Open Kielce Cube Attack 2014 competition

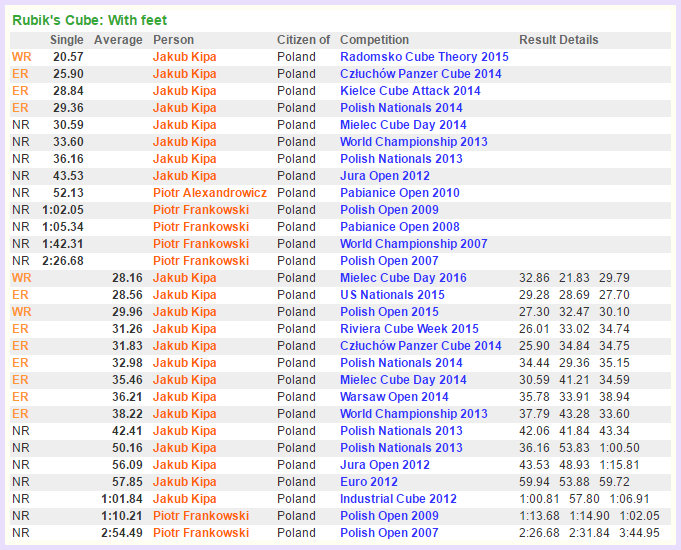click(x=410, y=91)
